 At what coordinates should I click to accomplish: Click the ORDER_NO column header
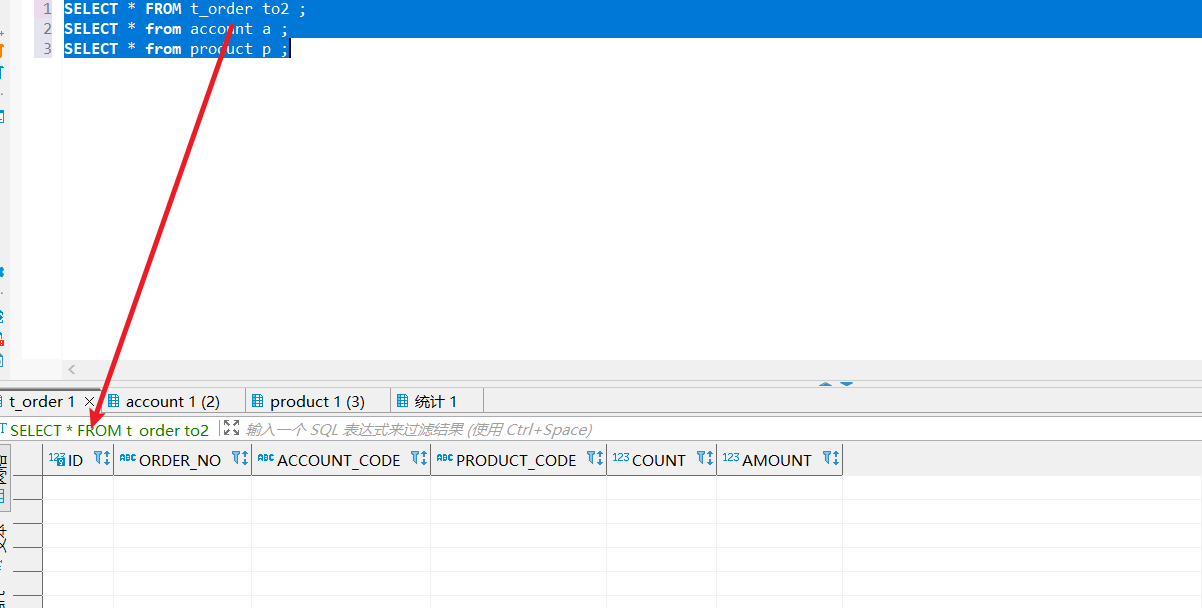tap(179, 460)
